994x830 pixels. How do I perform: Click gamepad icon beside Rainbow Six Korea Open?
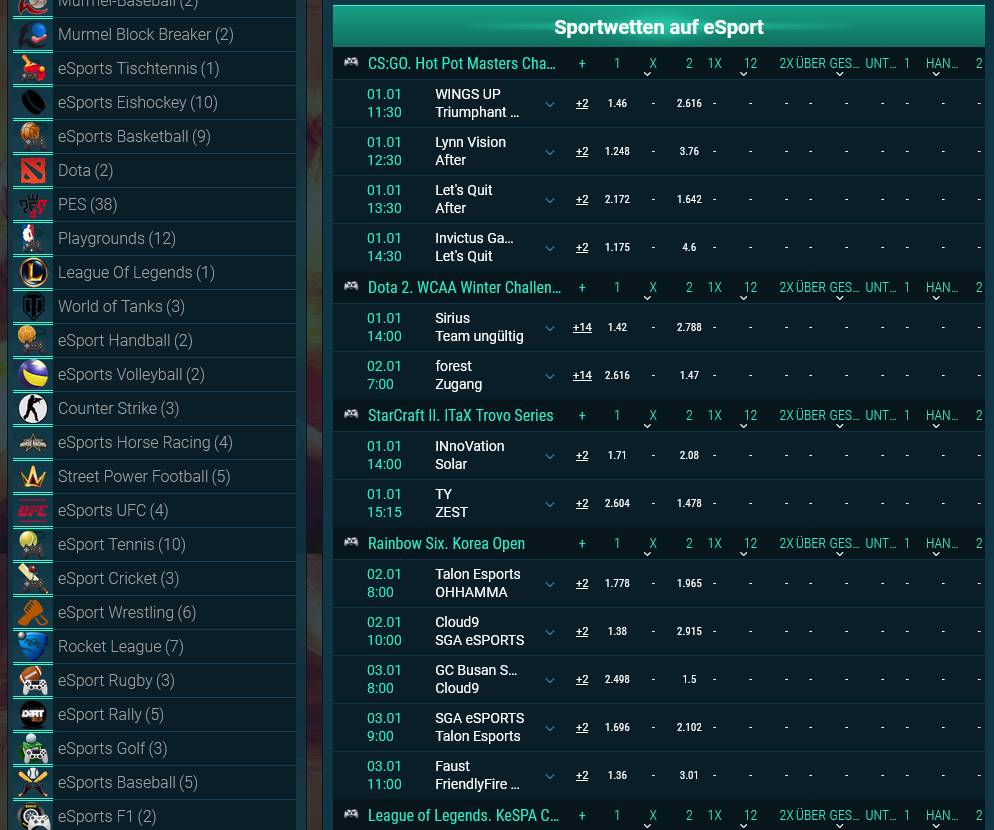[351, 543]
